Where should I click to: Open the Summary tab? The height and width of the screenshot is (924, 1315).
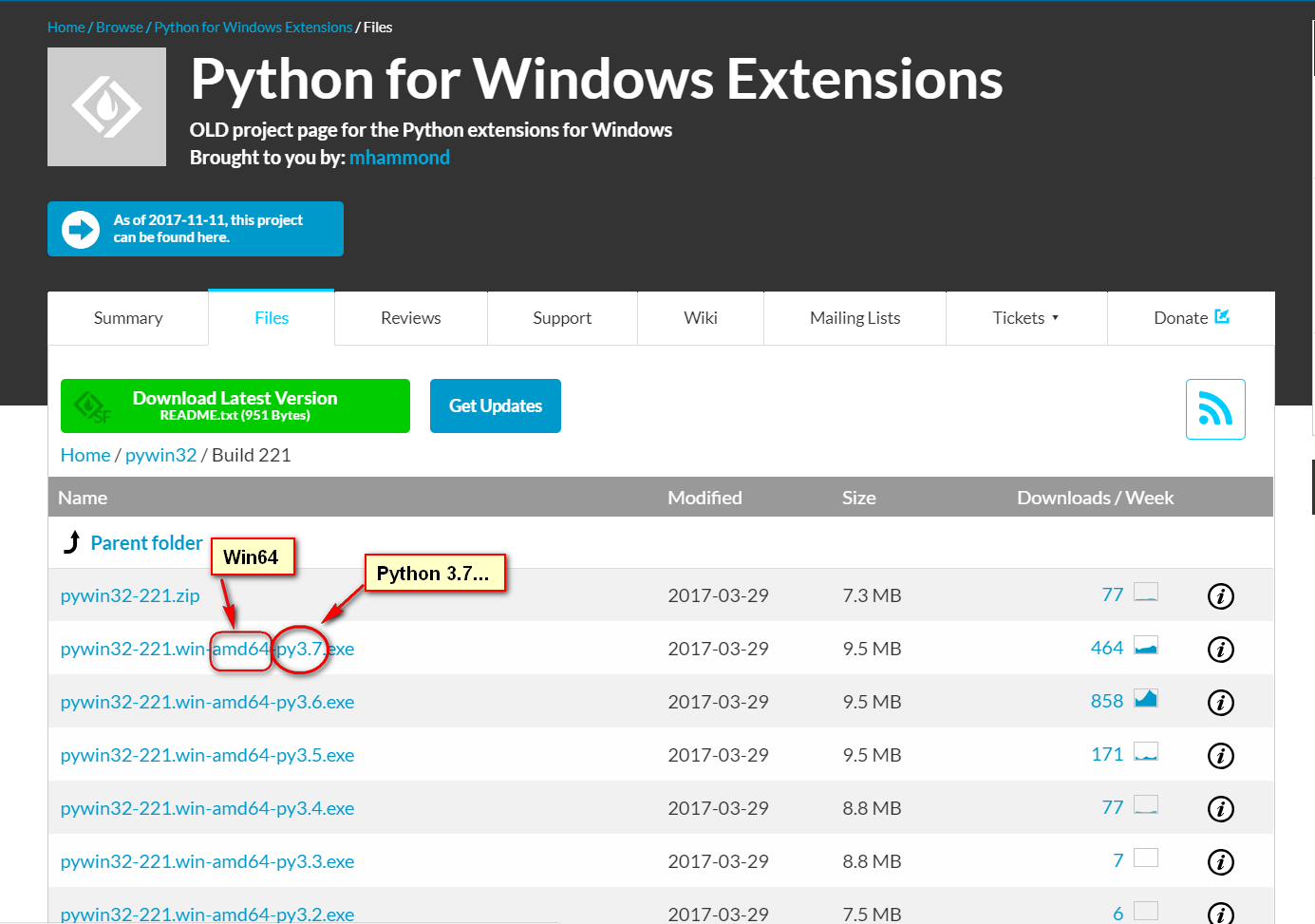pyautogui.click(x=128, y=318)
